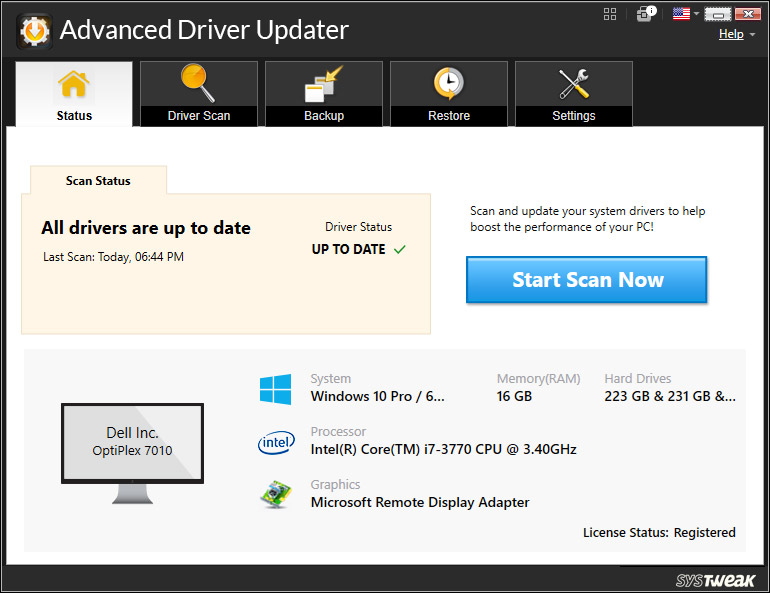Screen dimensions: 770x593
Task: Open the Settings tab
Action: click(x=574, y=94)
